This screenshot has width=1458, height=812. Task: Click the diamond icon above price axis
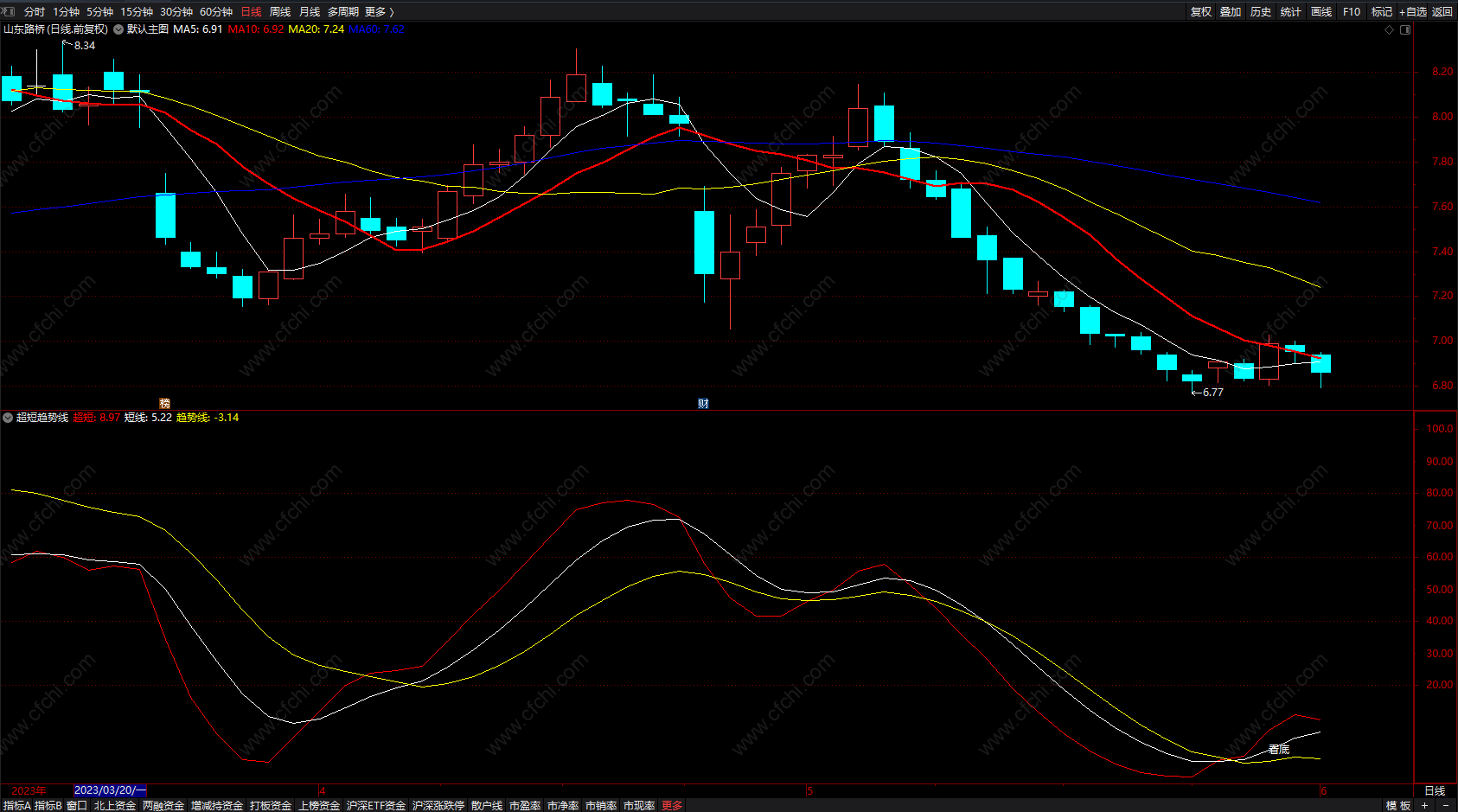[1390, 29]
